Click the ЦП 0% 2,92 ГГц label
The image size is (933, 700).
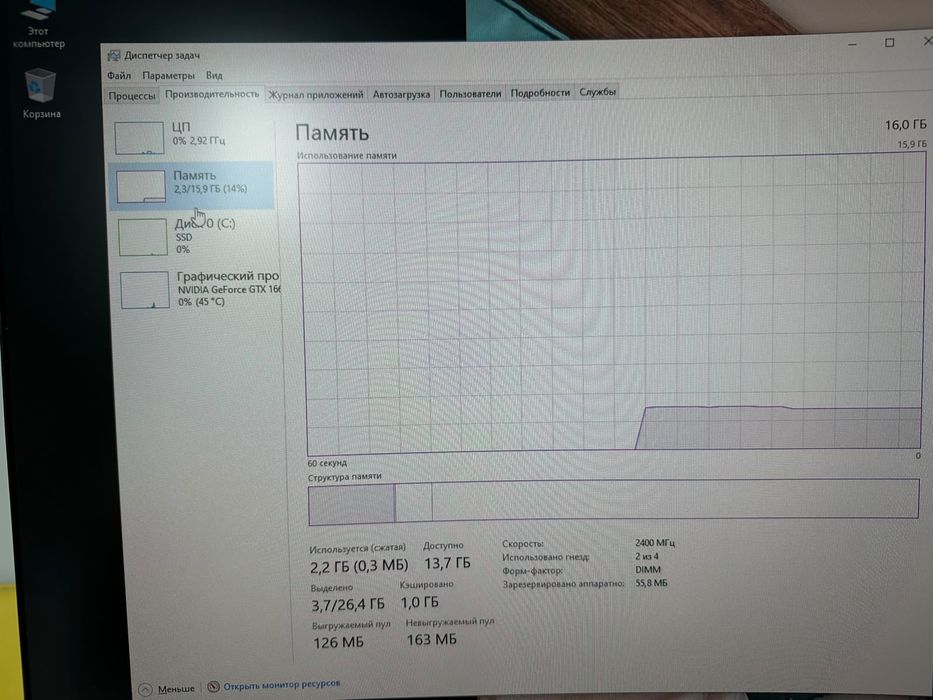[x=199, y=134]
